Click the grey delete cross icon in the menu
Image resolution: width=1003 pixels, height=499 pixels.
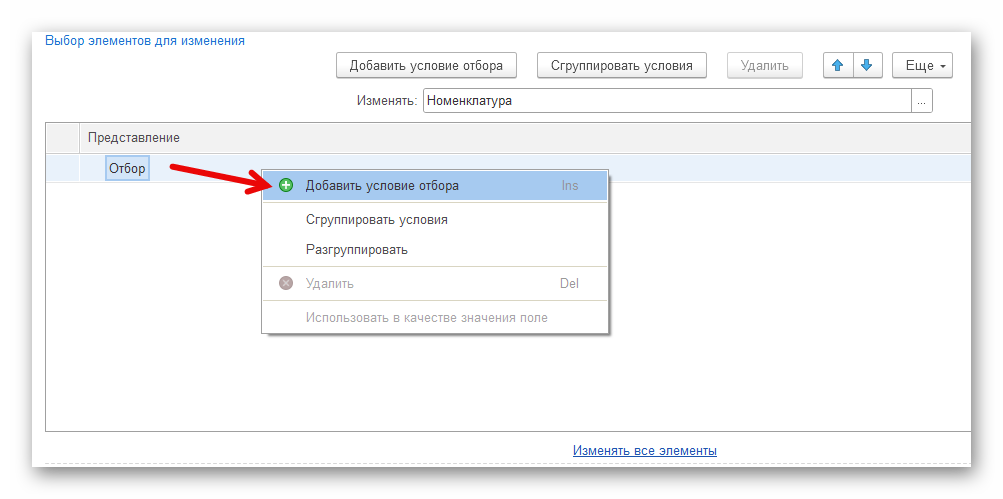[x=286, y=283]
